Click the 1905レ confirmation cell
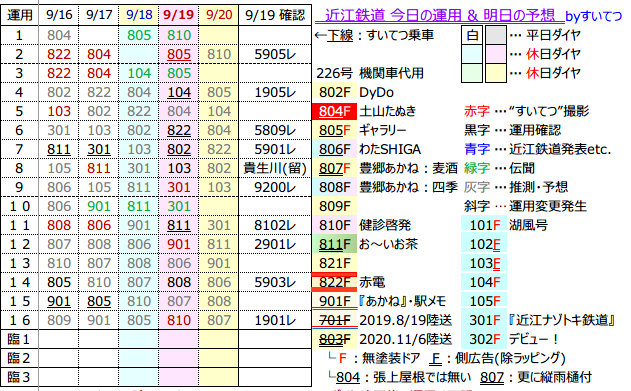 pos(275,93)
